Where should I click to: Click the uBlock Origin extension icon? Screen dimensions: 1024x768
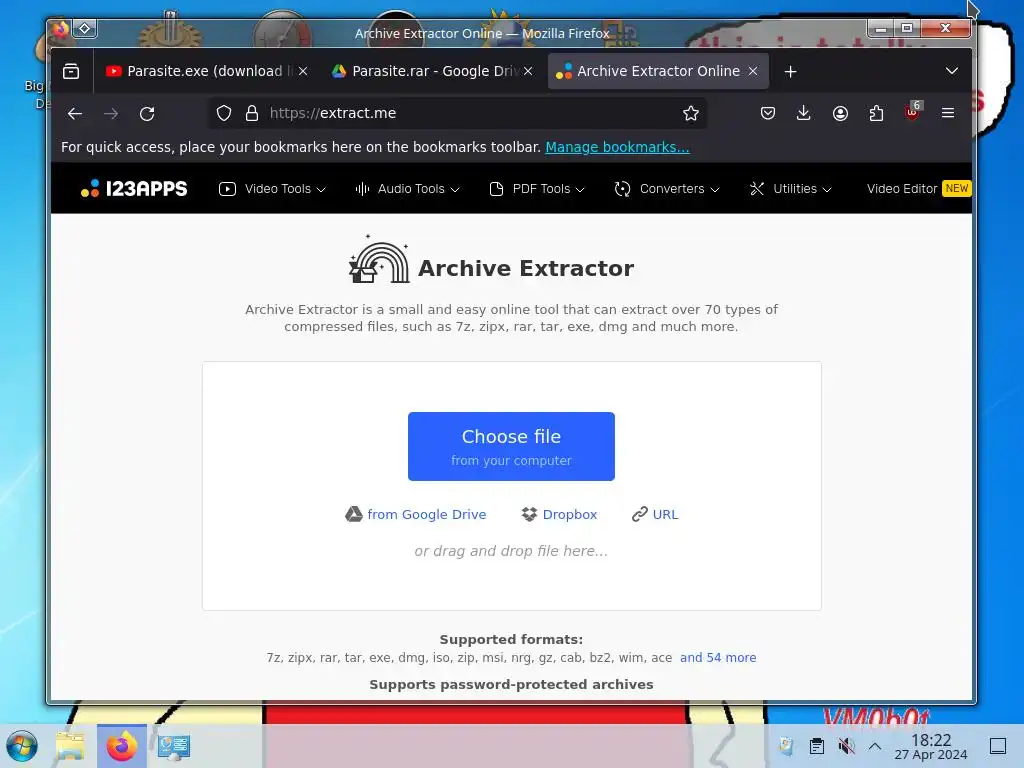point(912,112)
